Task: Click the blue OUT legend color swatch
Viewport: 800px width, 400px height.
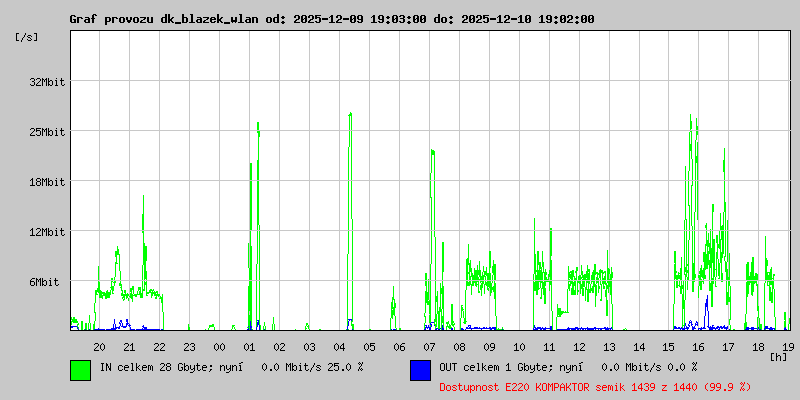Action: point(420,370)
